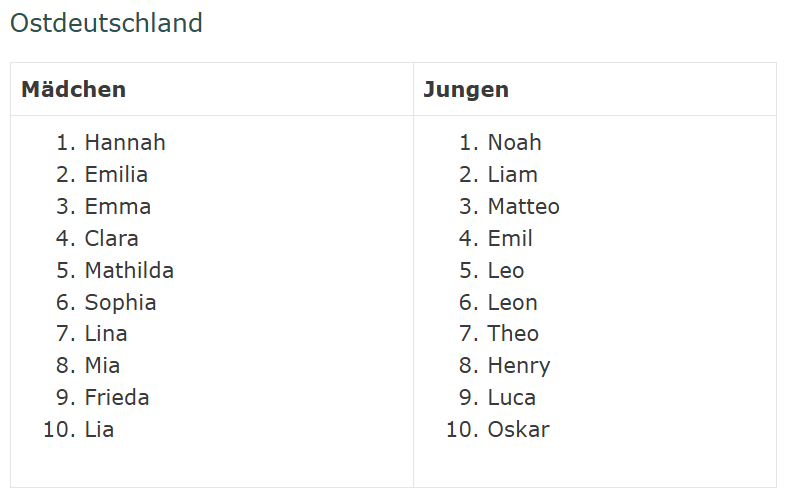Image resolution: width=788 pixels, height=498 pixels.
Task: Select the name Frieda
Action: pyautogui.click(x=117, y=398)
